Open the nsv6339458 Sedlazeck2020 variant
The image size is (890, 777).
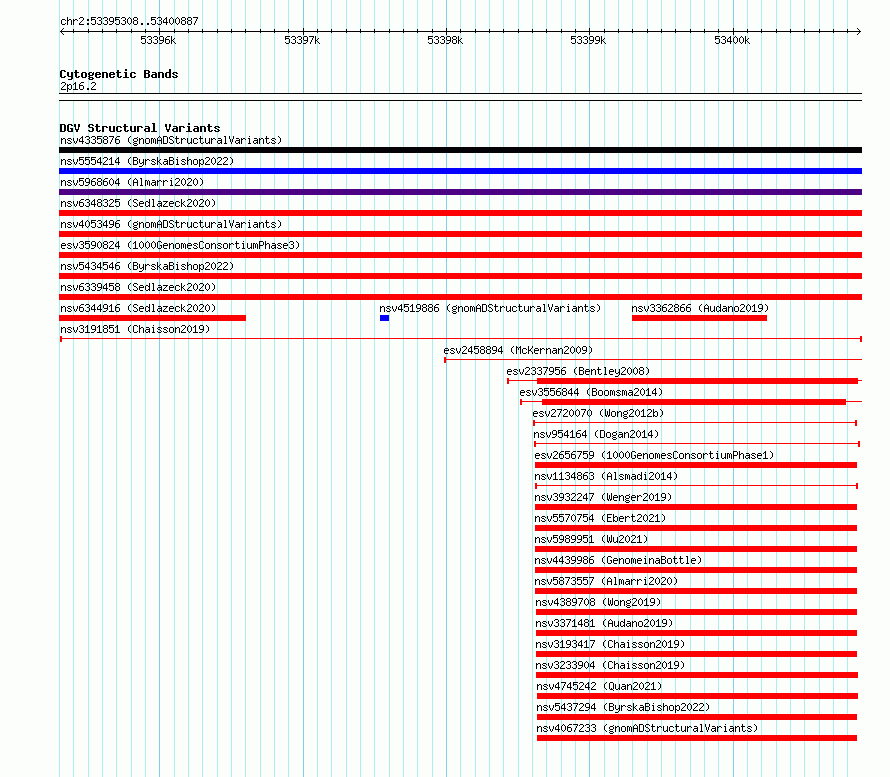click(138, 287)
